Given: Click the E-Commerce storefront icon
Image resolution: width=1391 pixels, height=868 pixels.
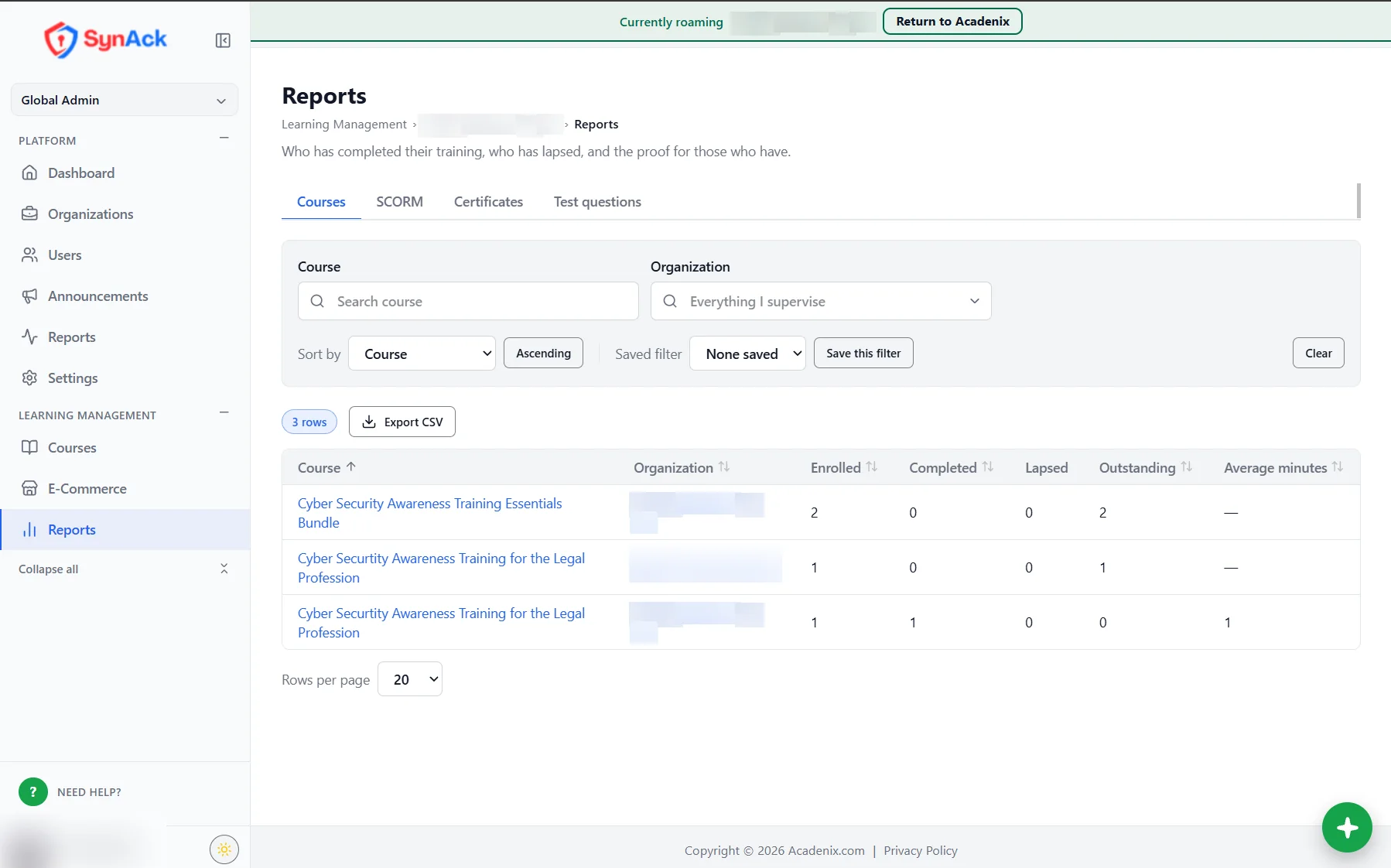Looking at the screenshot, I should 29,488.
